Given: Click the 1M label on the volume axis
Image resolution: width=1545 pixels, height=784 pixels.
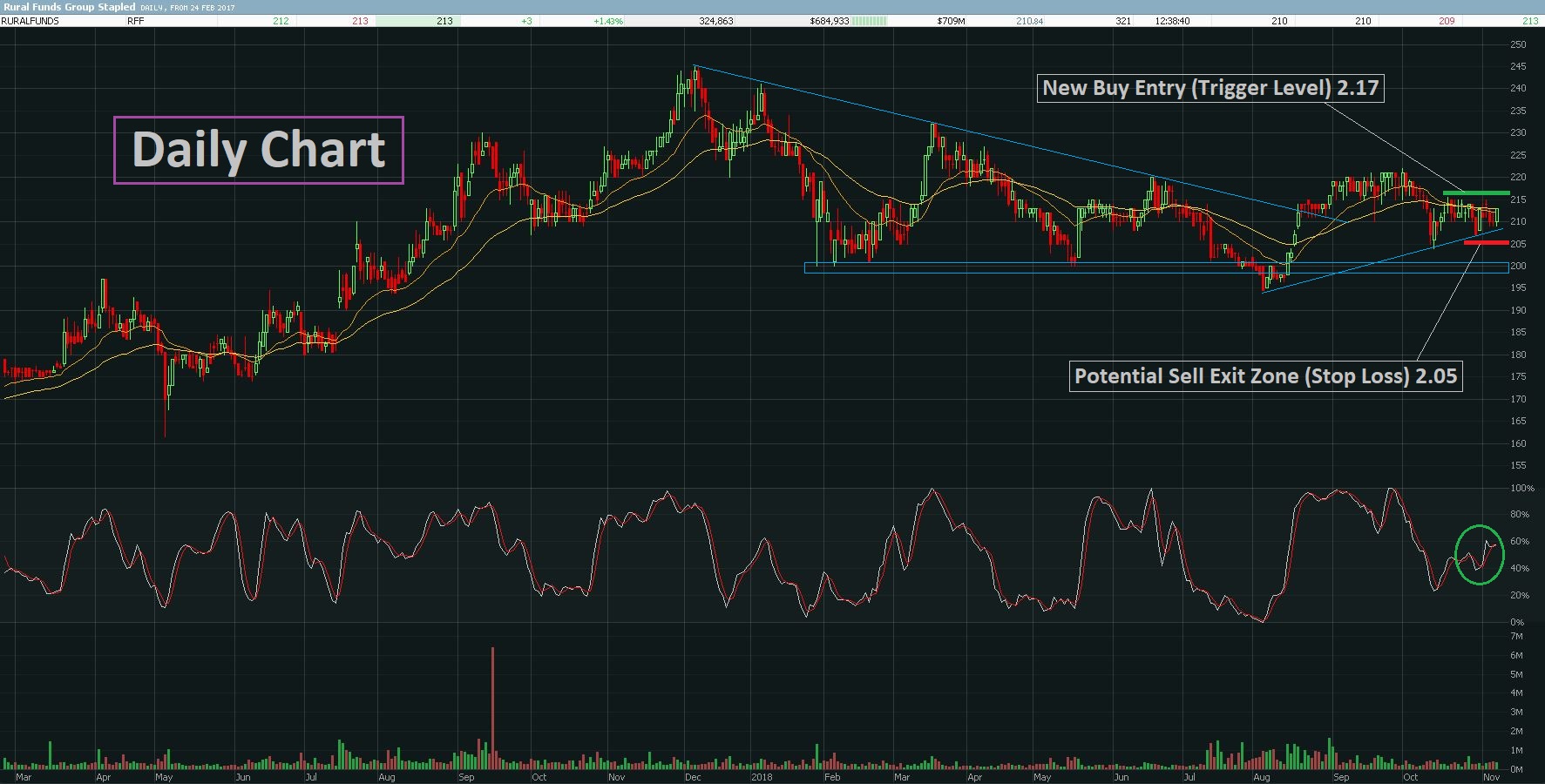Looking at the screenshot, I should [1516, 750].
